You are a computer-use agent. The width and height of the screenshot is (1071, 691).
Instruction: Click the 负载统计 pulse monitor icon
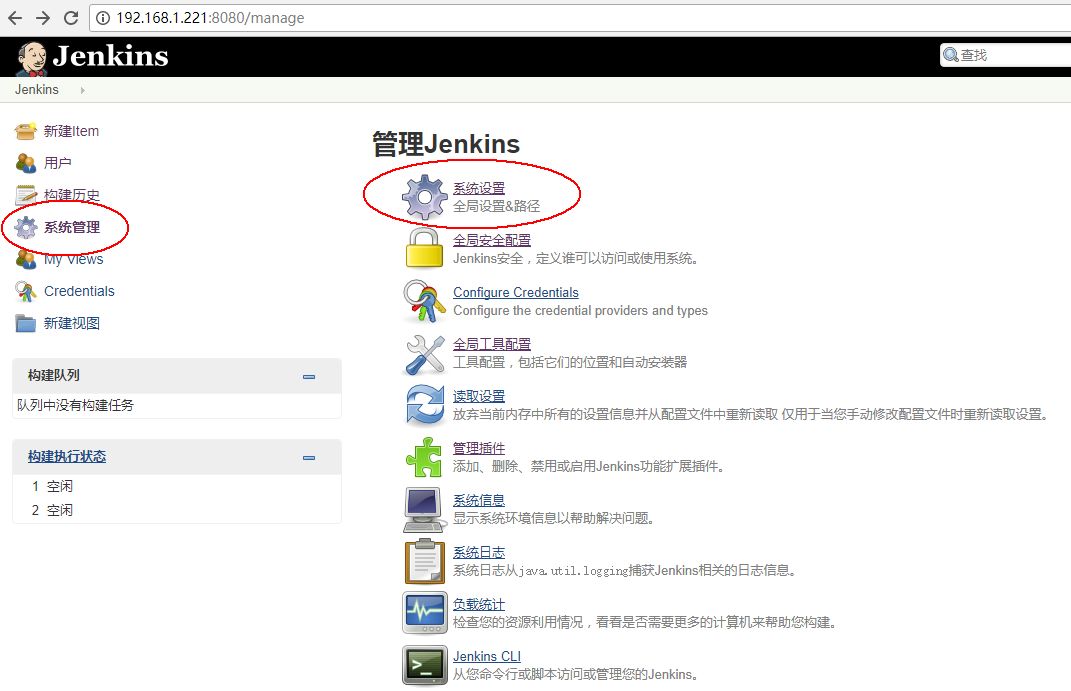[424, 613]
